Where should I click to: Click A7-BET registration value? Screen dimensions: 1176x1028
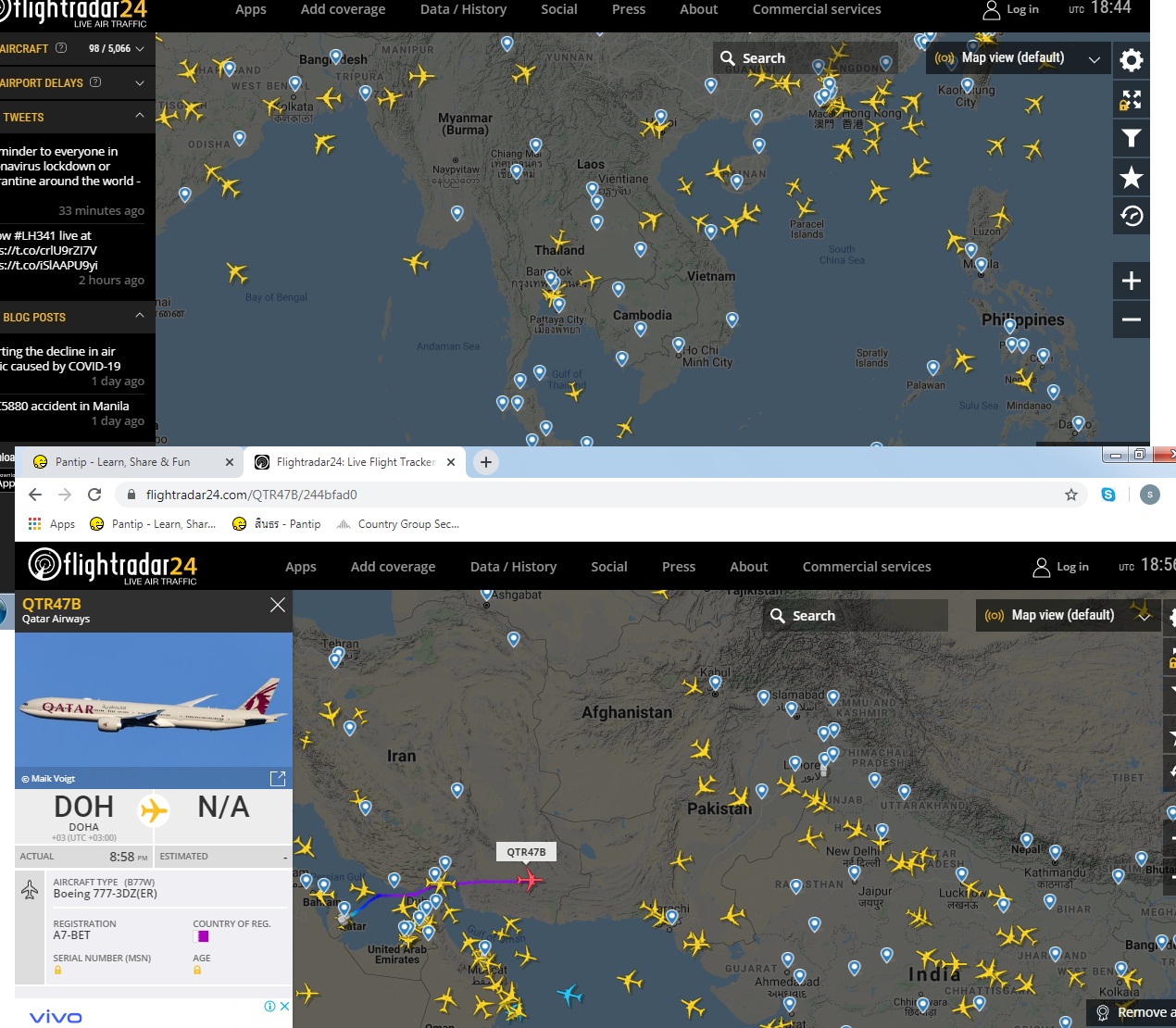tap(71, 935)
